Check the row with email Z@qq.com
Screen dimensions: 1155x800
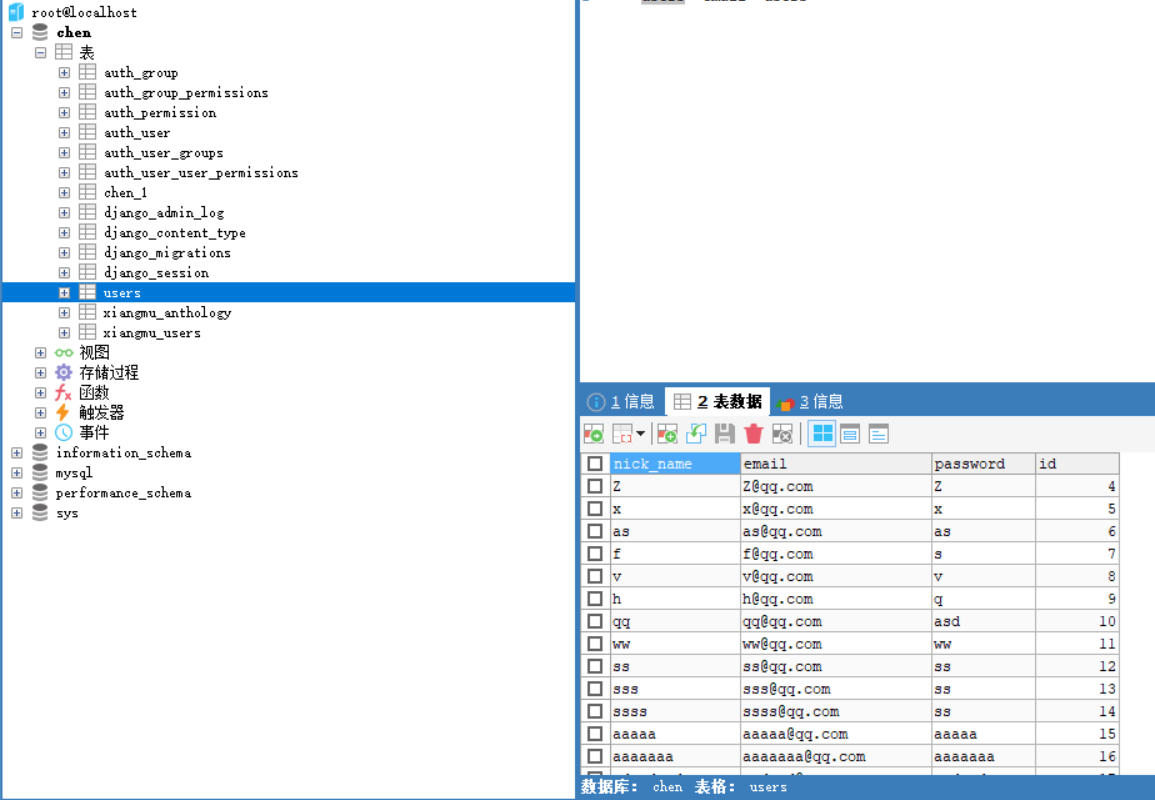pos(595,486)
